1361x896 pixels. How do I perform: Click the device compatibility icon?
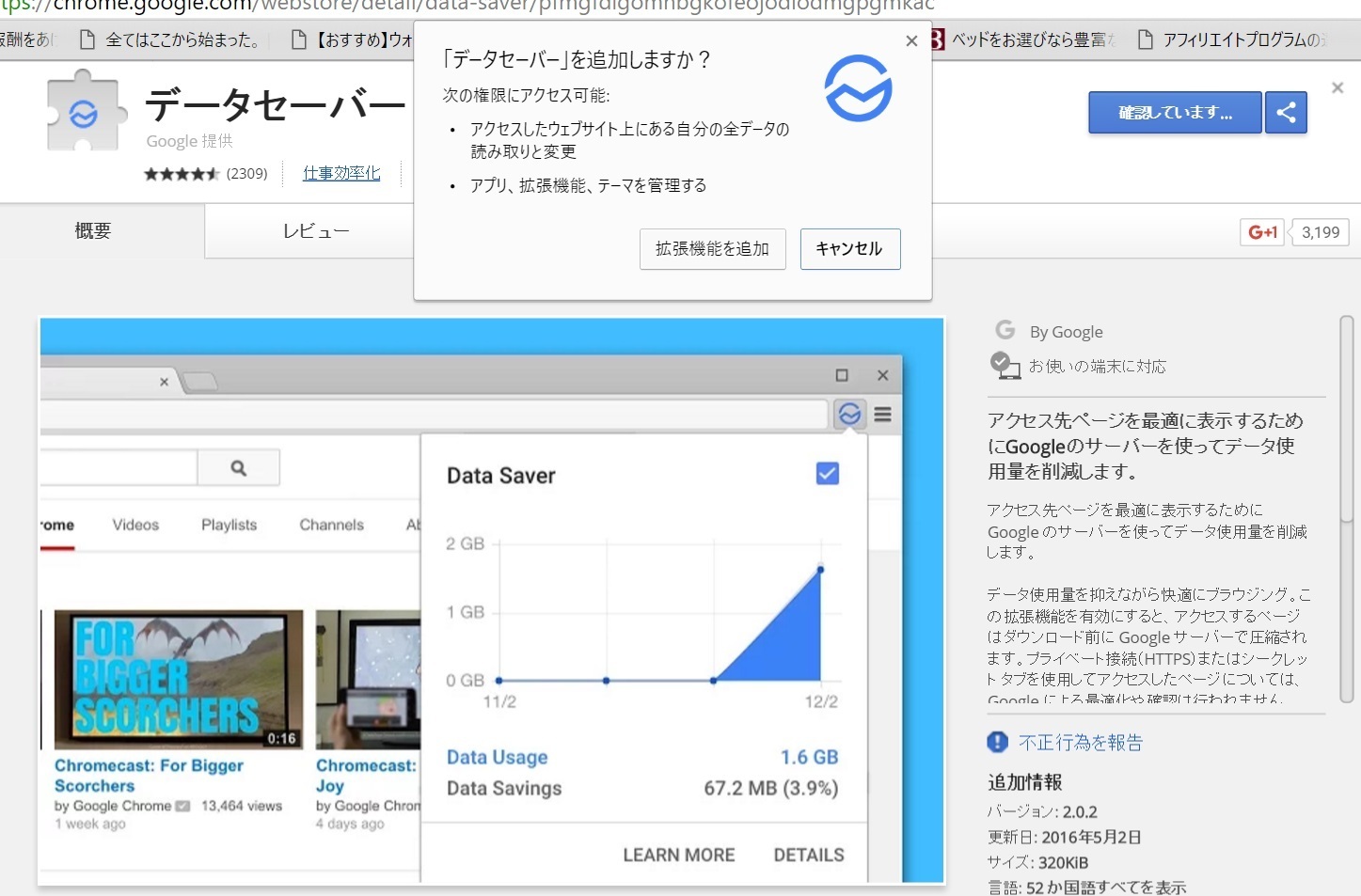pos(1005,366)
